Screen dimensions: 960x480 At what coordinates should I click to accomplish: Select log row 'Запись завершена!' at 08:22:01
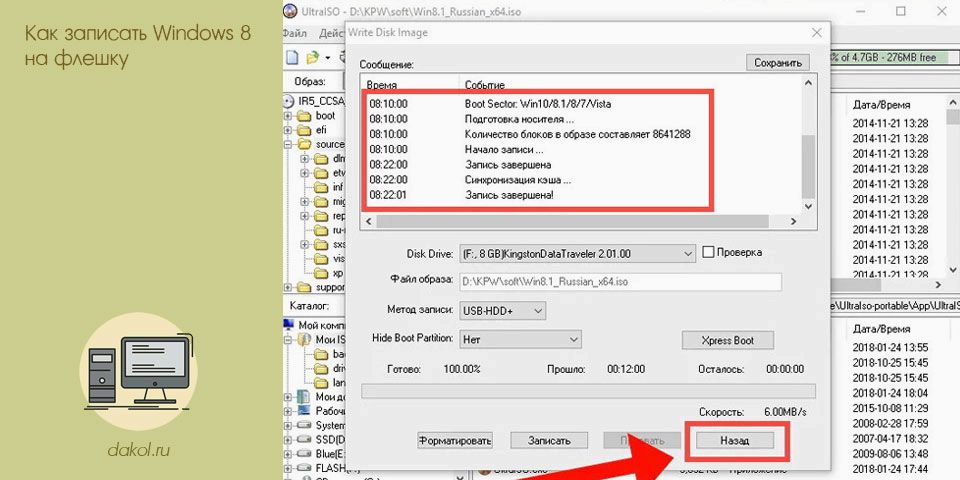pyautogui.click(x=509, y=195)
